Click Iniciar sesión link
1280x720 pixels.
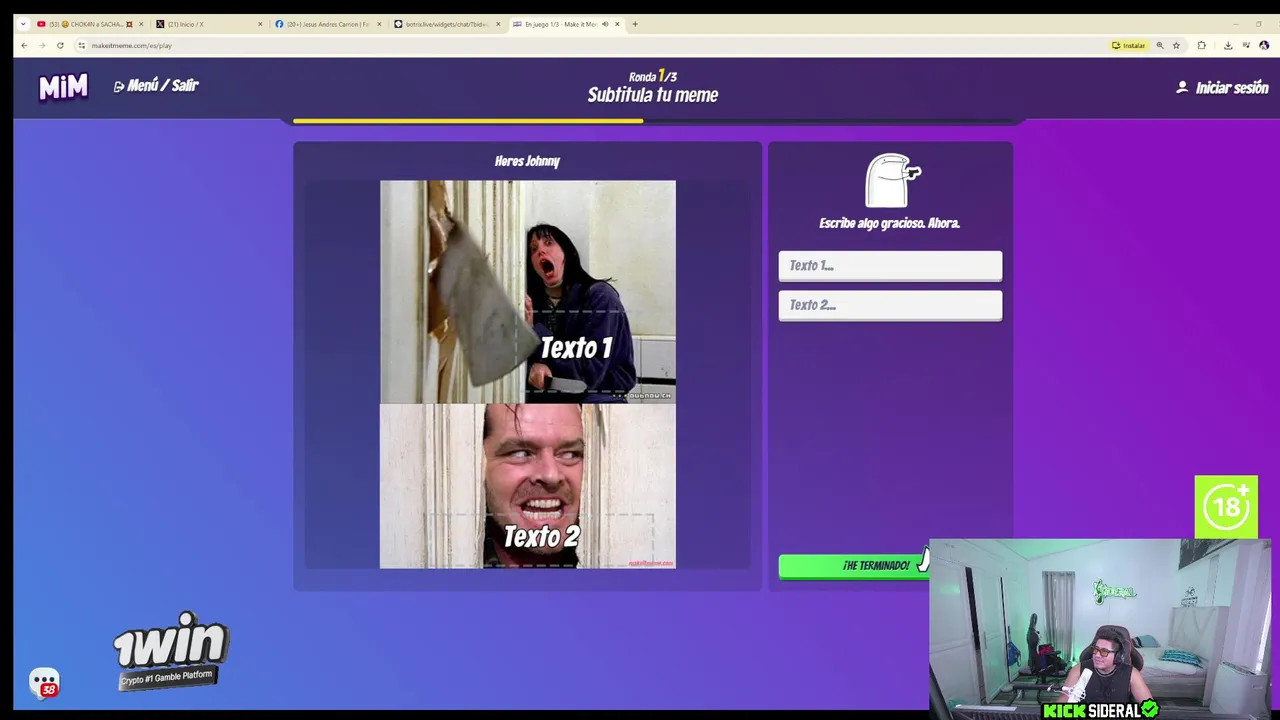pyautogui.click(x=1231, y=88)
